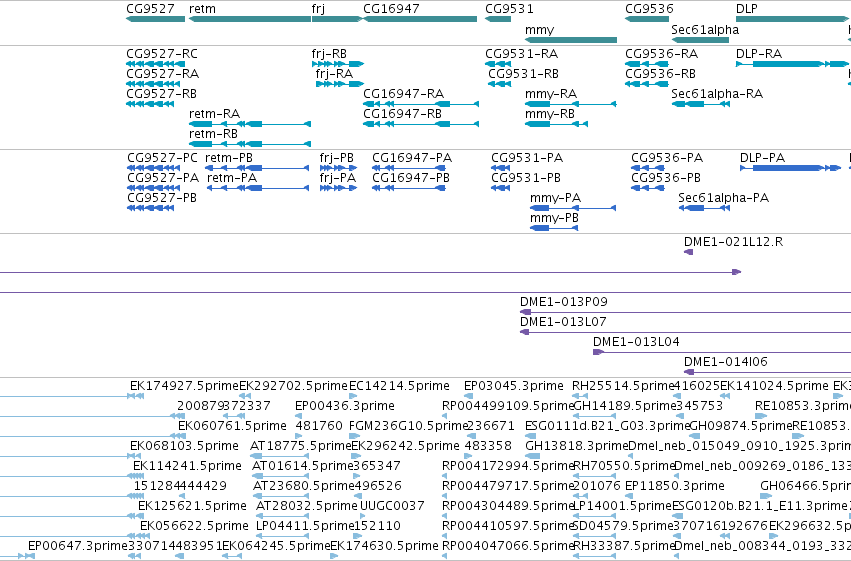Click EST UUGC0037
Screen dimensions: 851x561
tap(392, 506)
